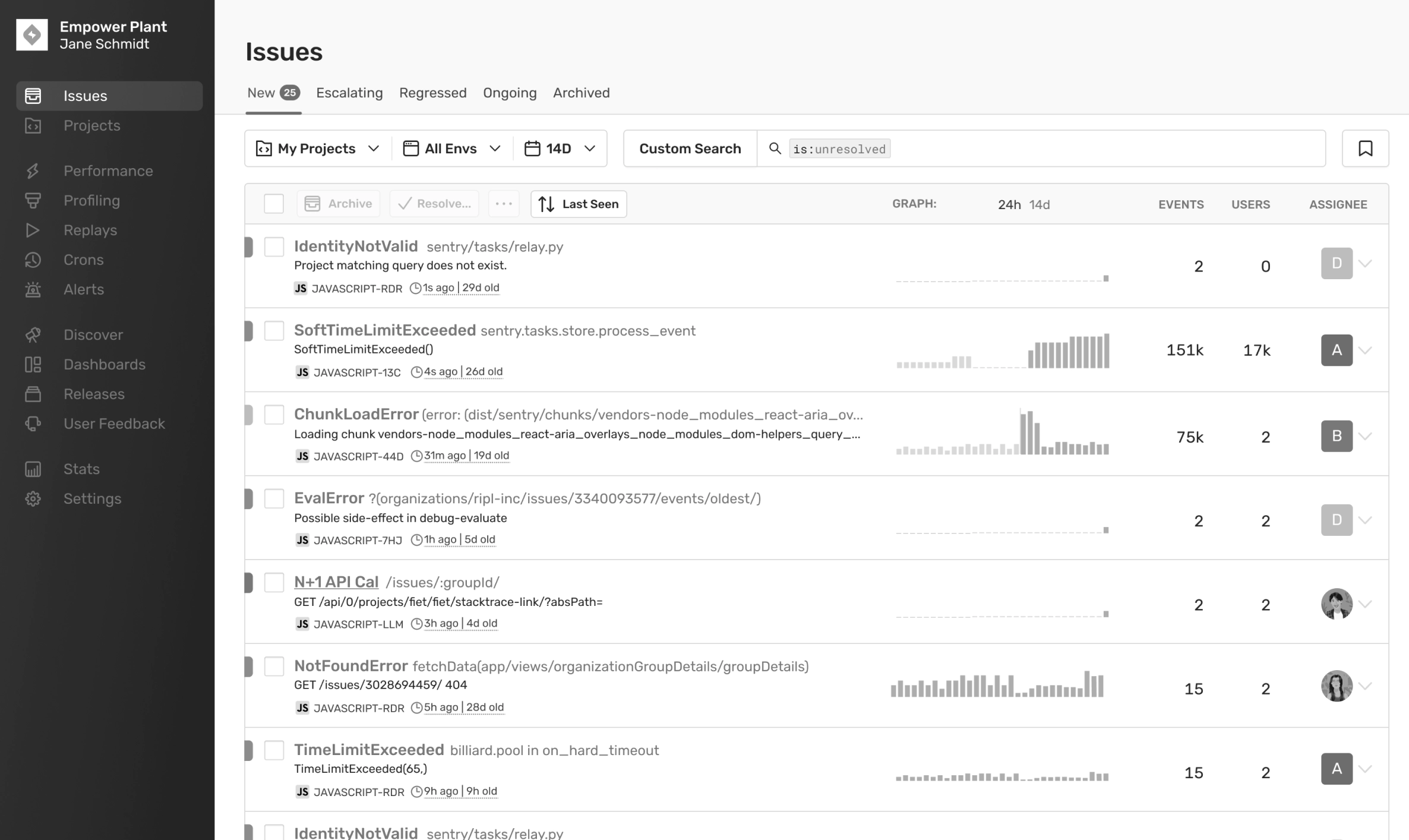Open Dashboards from the sidebar icon
The width and height of the screenshot is (1409, 840).
click(33, 365)
